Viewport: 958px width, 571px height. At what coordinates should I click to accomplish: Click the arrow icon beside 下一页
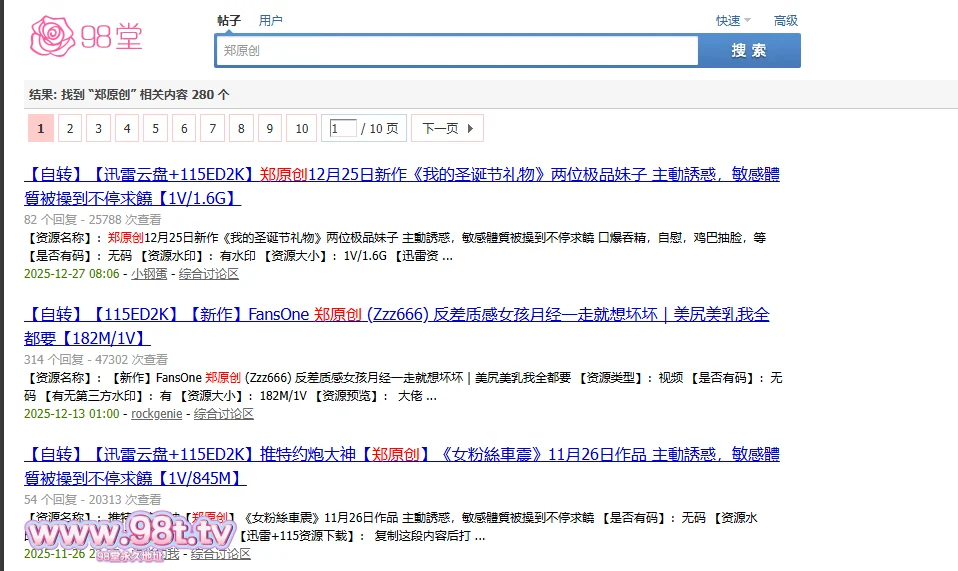pyautogui.click(x=471, y=128)
